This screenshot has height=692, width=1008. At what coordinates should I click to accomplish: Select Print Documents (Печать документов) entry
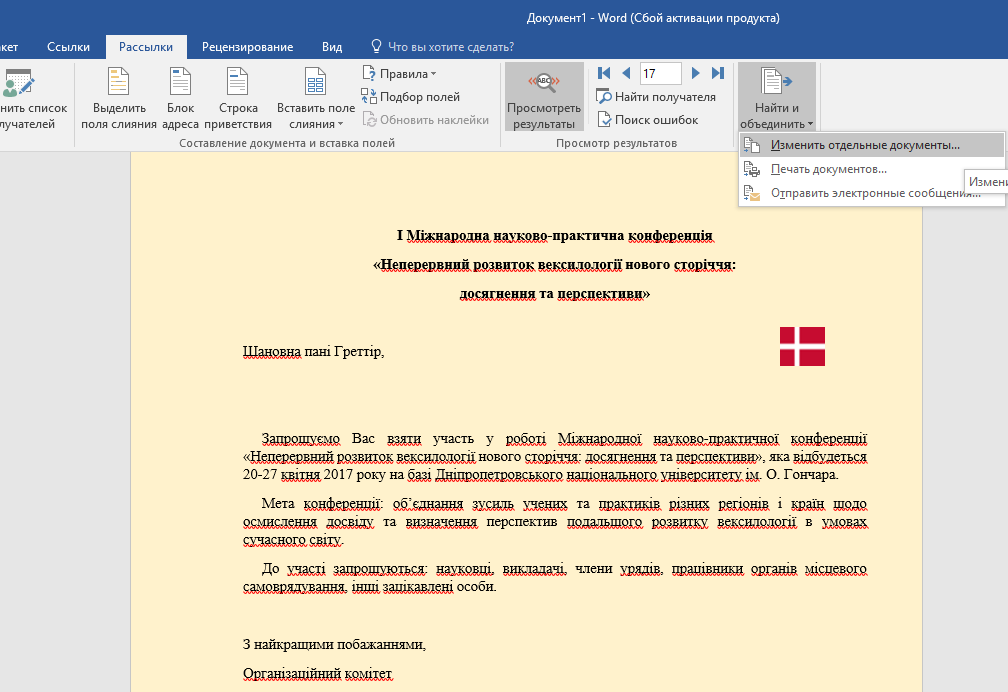point(828,169)
